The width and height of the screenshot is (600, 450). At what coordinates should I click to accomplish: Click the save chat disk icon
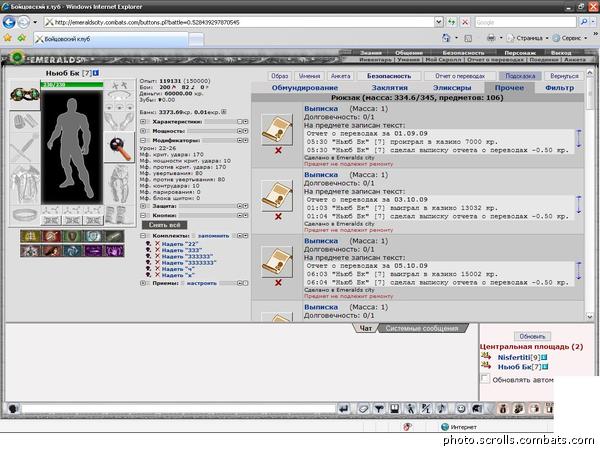coord(395,409)
